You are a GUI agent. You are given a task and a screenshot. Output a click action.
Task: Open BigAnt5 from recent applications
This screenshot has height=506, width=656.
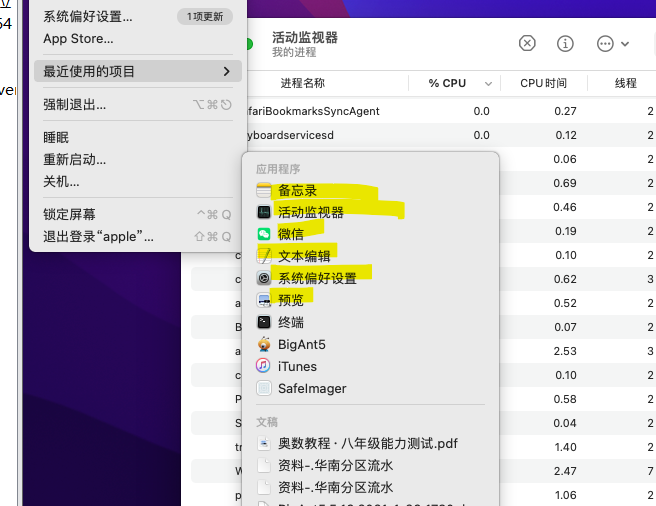pos(370,344)
